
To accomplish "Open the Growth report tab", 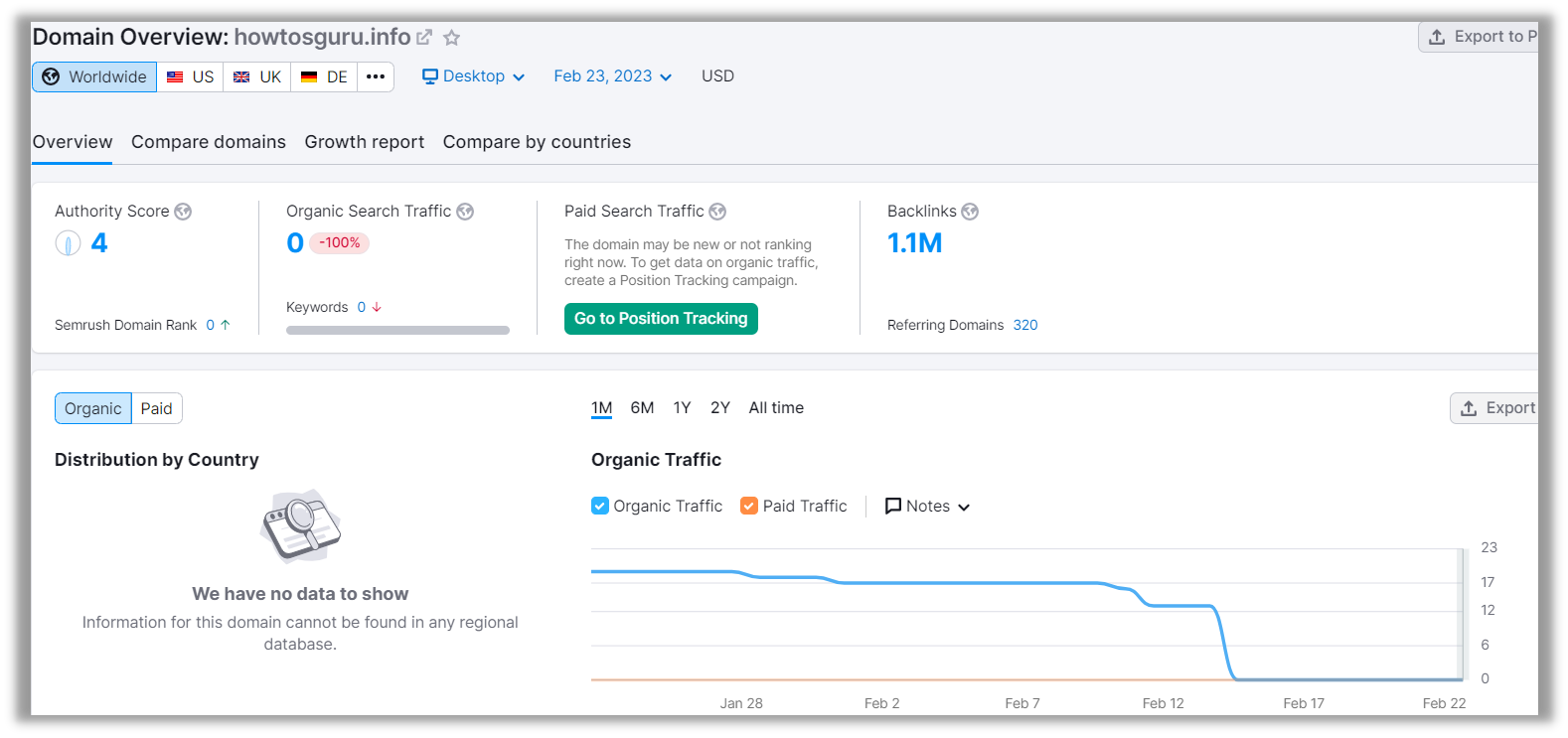I will tap(364, 142).
